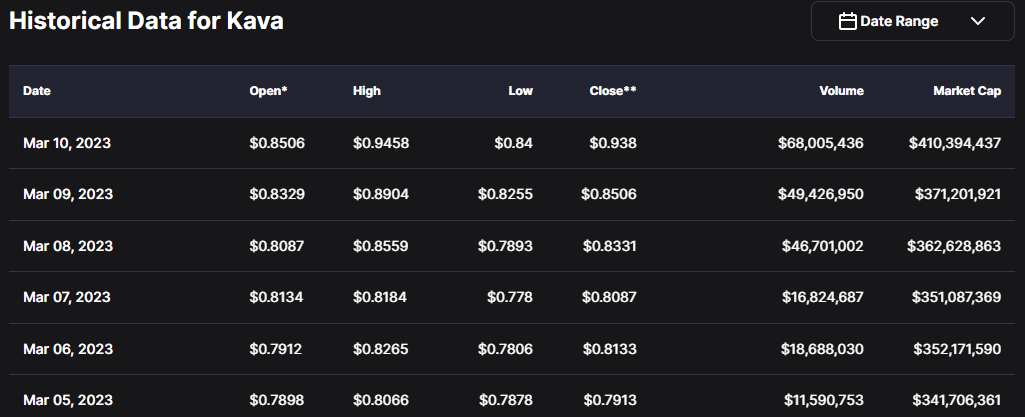
Task: Select the Mar 10, 2023 date cell
Action: click(x=67, y=143)
